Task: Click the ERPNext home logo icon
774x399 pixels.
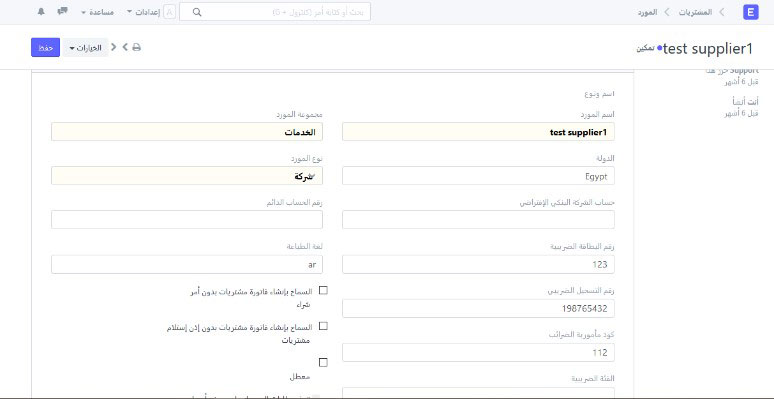Action: 750,12
